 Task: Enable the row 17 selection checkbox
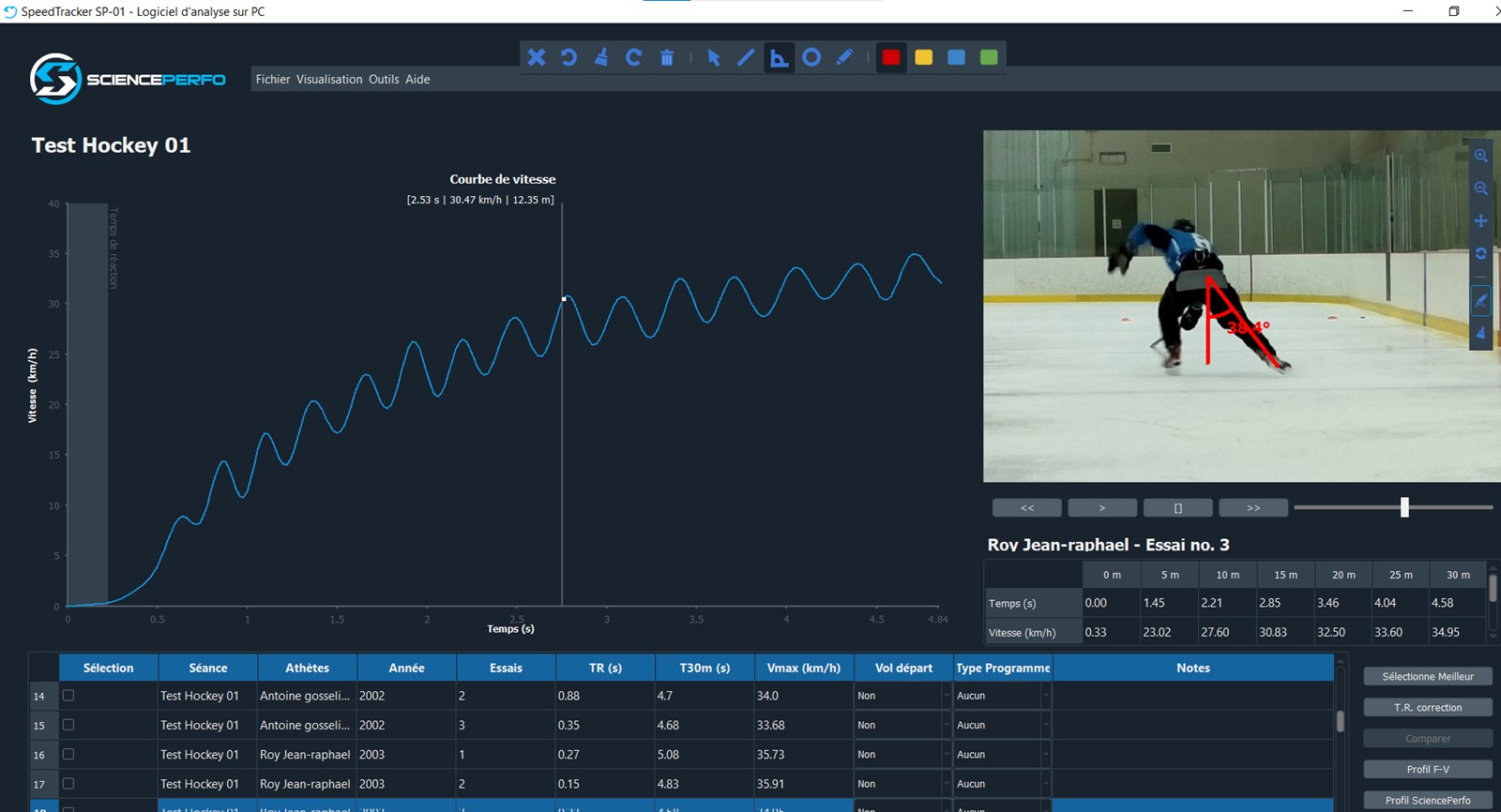click(68, 784)
